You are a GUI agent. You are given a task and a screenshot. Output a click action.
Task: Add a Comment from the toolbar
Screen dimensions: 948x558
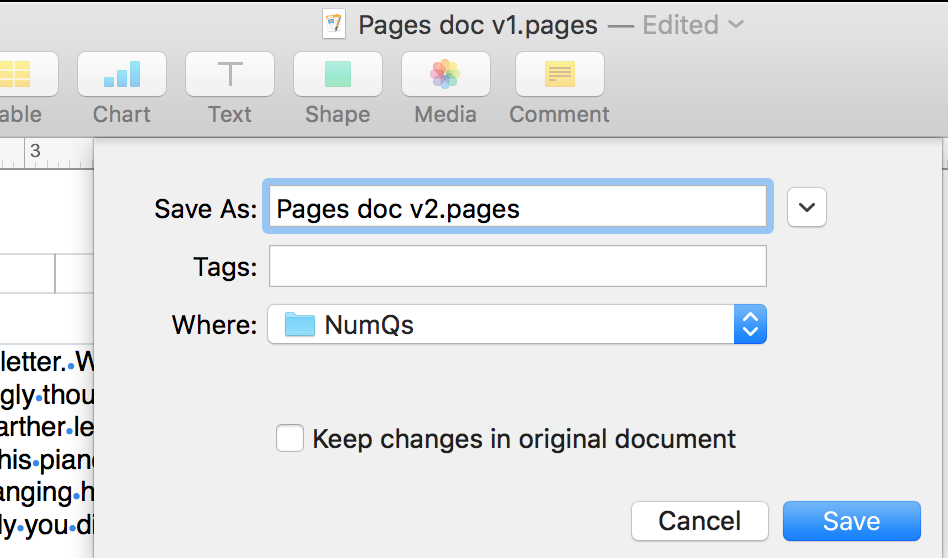(559, 75)
